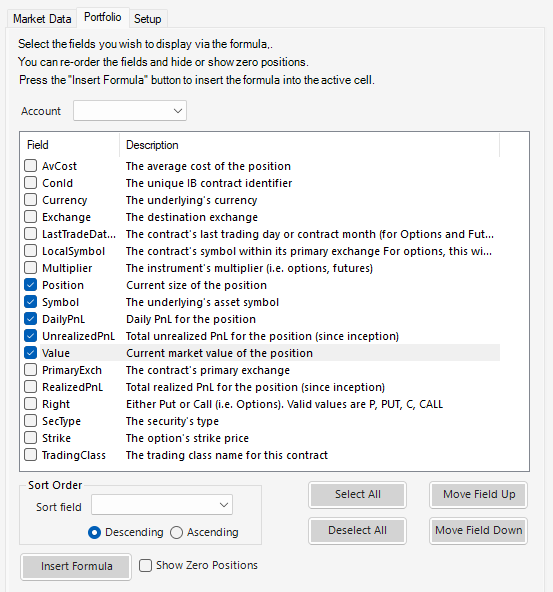Screen dimensions: 553x592
Task: Click 'The underlying's asset symbol' description
Action: 202,302
